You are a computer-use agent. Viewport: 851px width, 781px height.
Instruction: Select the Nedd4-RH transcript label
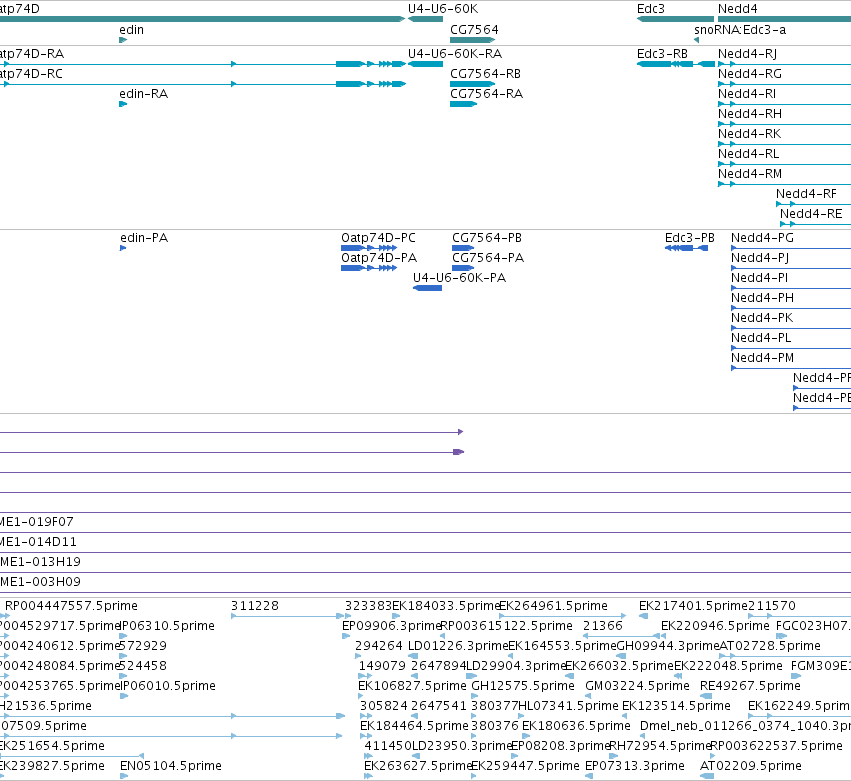point(750,114)
